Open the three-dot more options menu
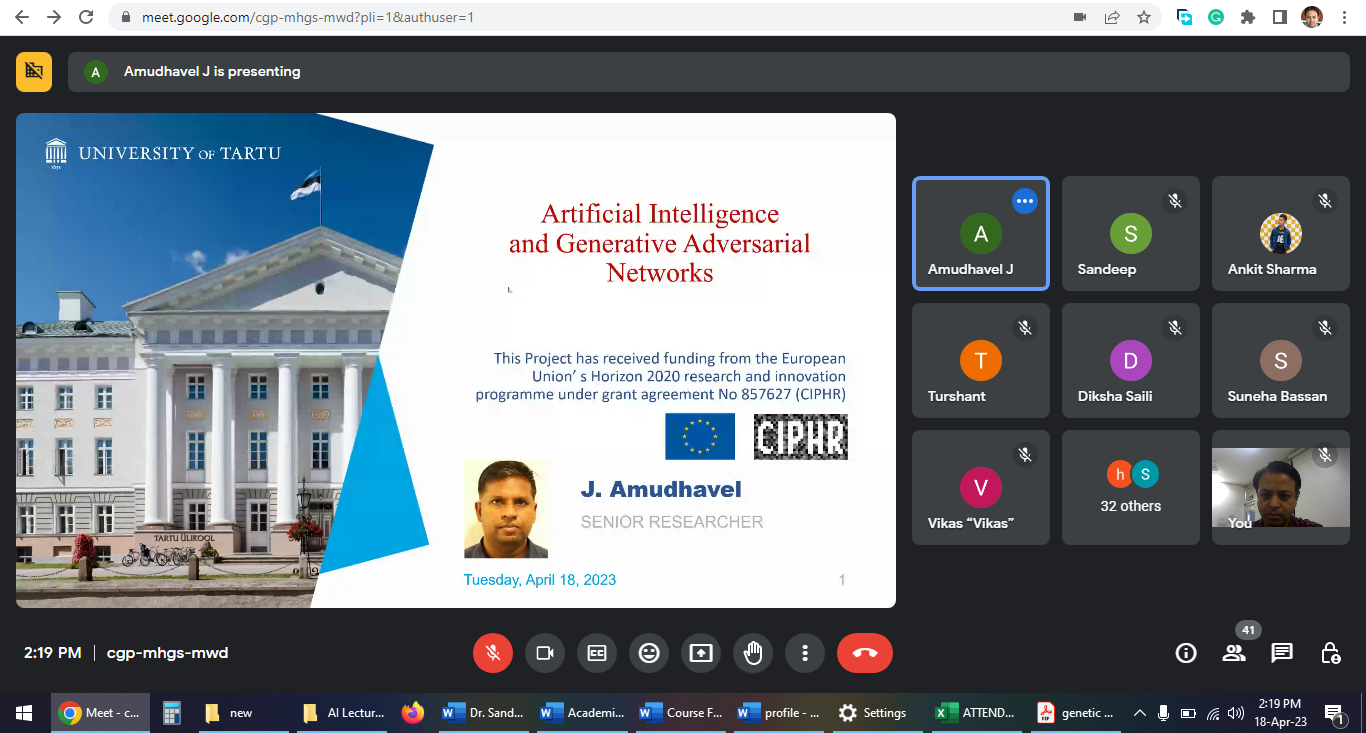This screenshot has height=733, width=1366. point(805,653)
